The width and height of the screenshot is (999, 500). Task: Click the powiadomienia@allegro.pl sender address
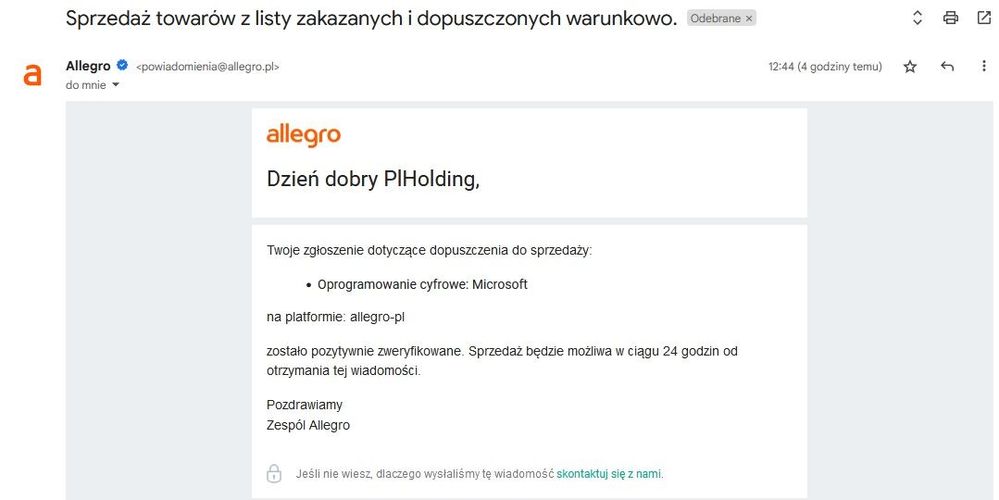tap(208, 67)
